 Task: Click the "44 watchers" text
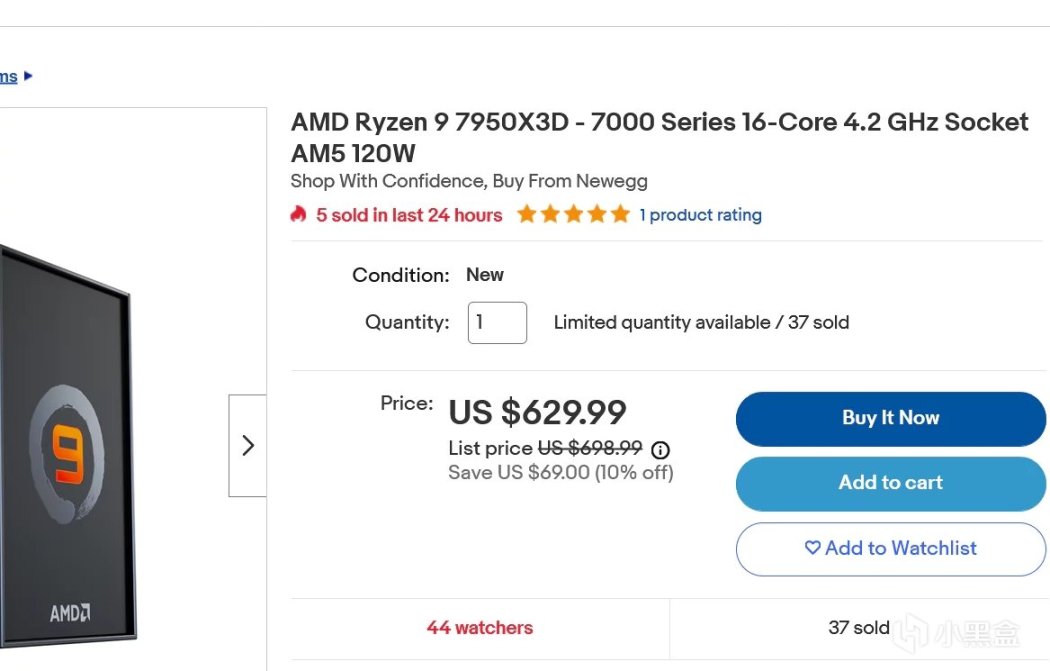click(x=479, y=628)
